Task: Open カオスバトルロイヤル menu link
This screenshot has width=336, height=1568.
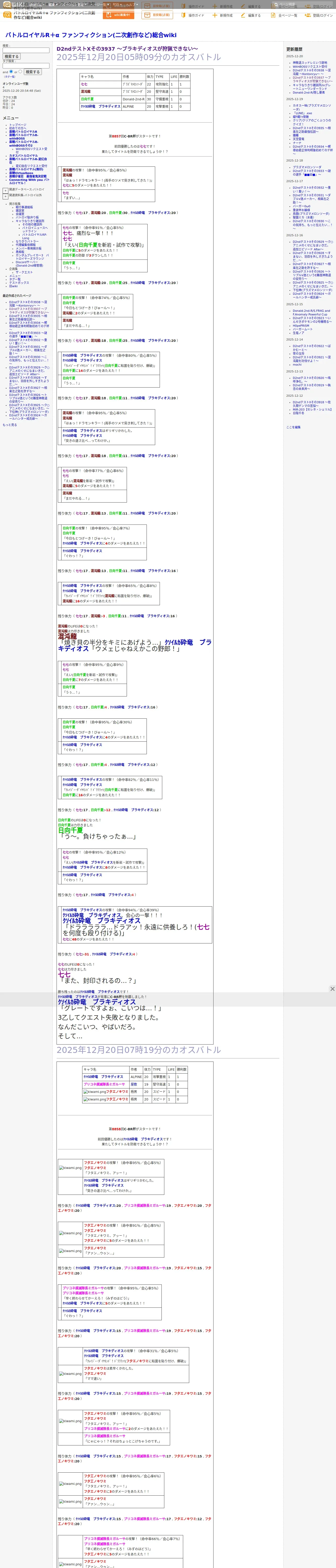Action: point(23,155)
